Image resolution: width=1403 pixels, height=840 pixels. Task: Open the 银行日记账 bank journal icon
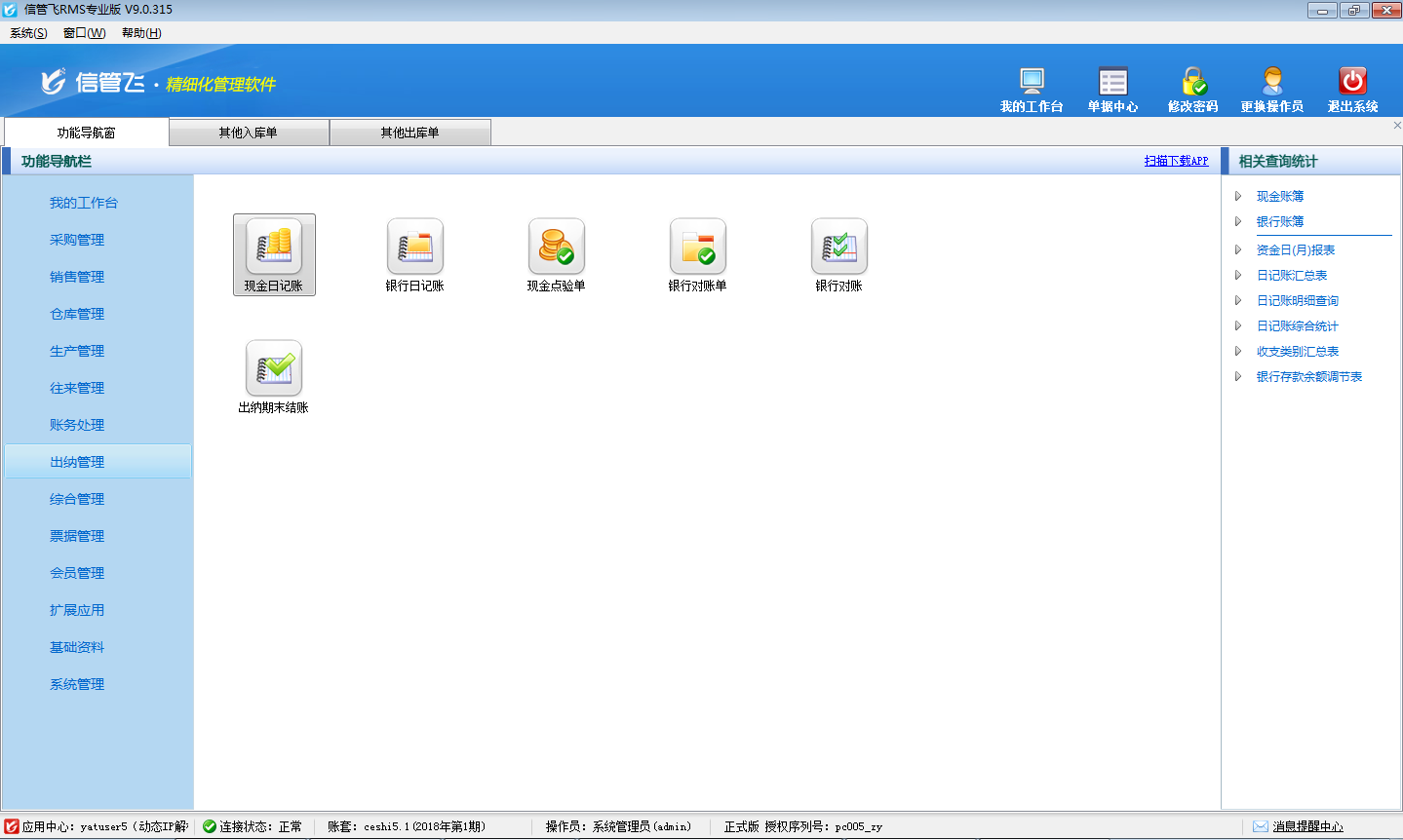click(415, 247)
